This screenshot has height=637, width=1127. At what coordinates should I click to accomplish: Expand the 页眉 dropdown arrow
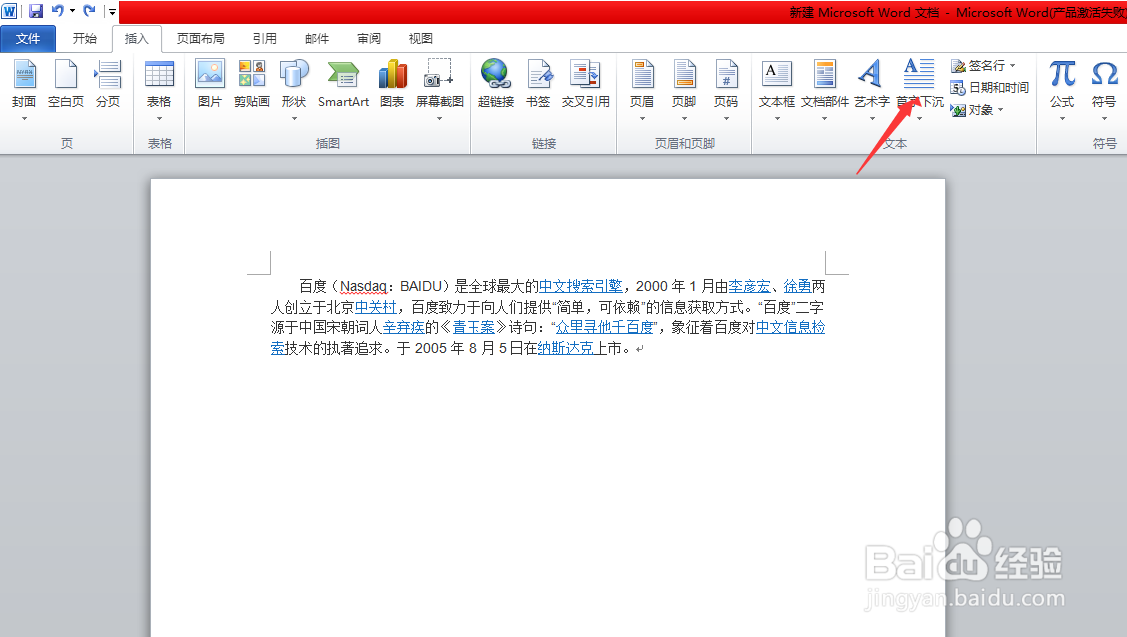(x=642, y=119)
